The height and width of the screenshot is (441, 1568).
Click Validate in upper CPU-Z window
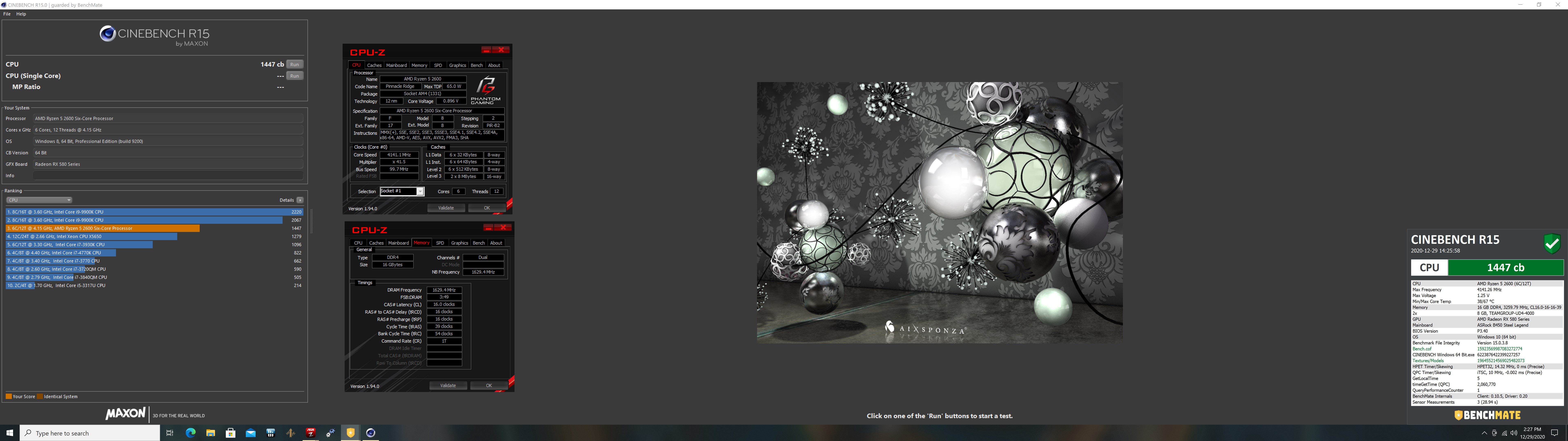tap(446, 208)
